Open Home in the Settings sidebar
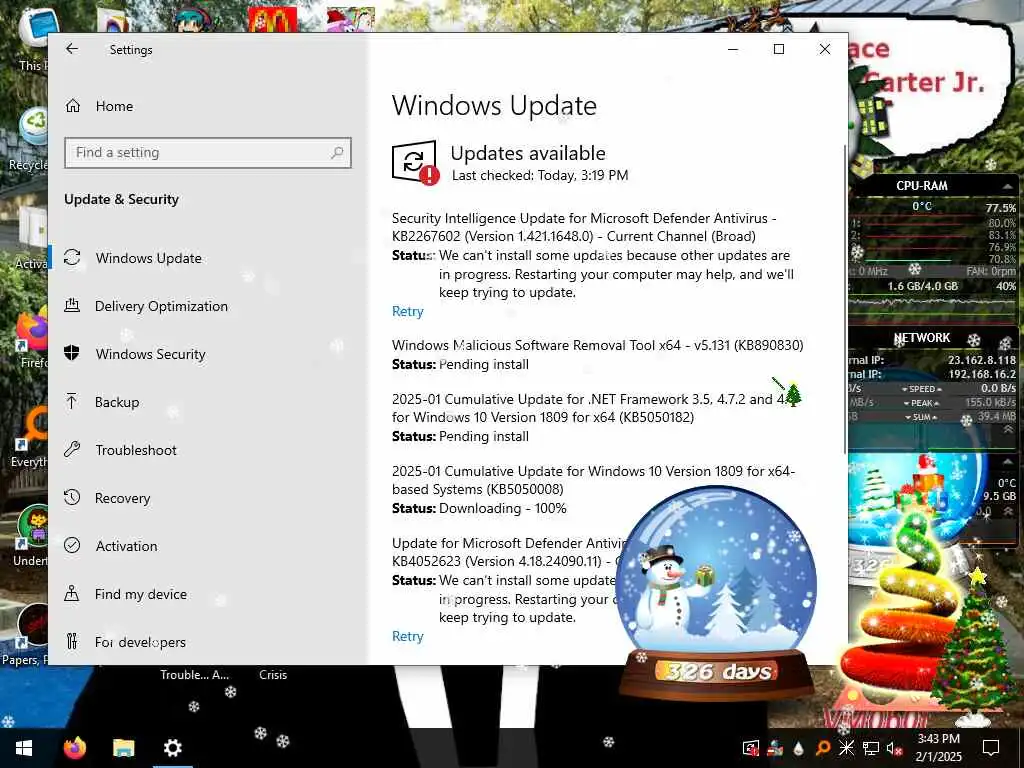The image size is (1024, 768). (x=114, y=106)
